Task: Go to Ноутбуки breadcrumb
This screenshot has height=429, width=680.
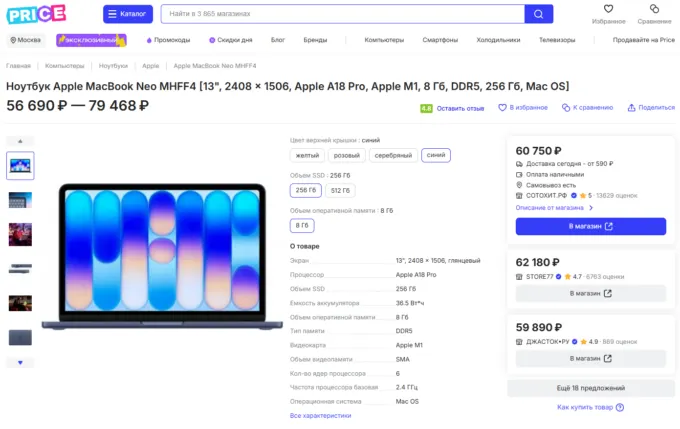Action: point(113,66)
